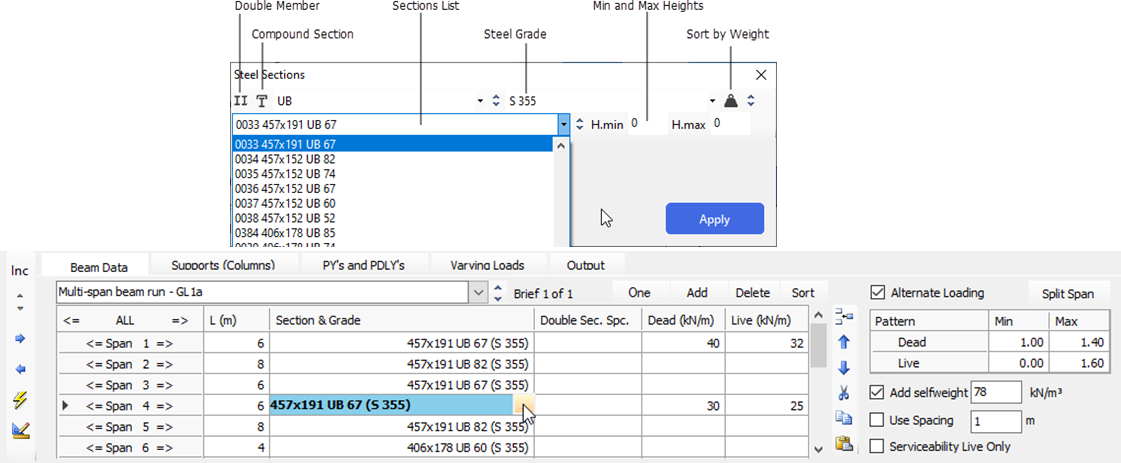
Task: Click the insert row icon beside the table
Action: [x=844, y=315]
